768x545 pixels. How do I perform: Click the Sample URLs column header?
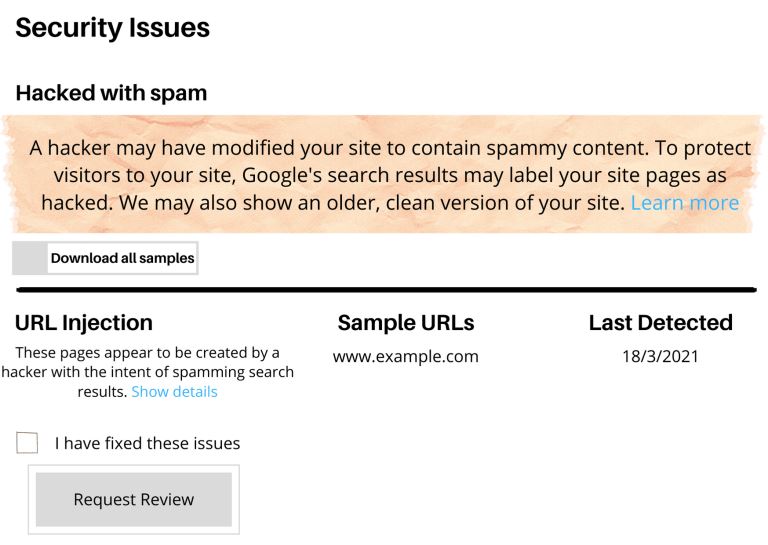[406, 323]
